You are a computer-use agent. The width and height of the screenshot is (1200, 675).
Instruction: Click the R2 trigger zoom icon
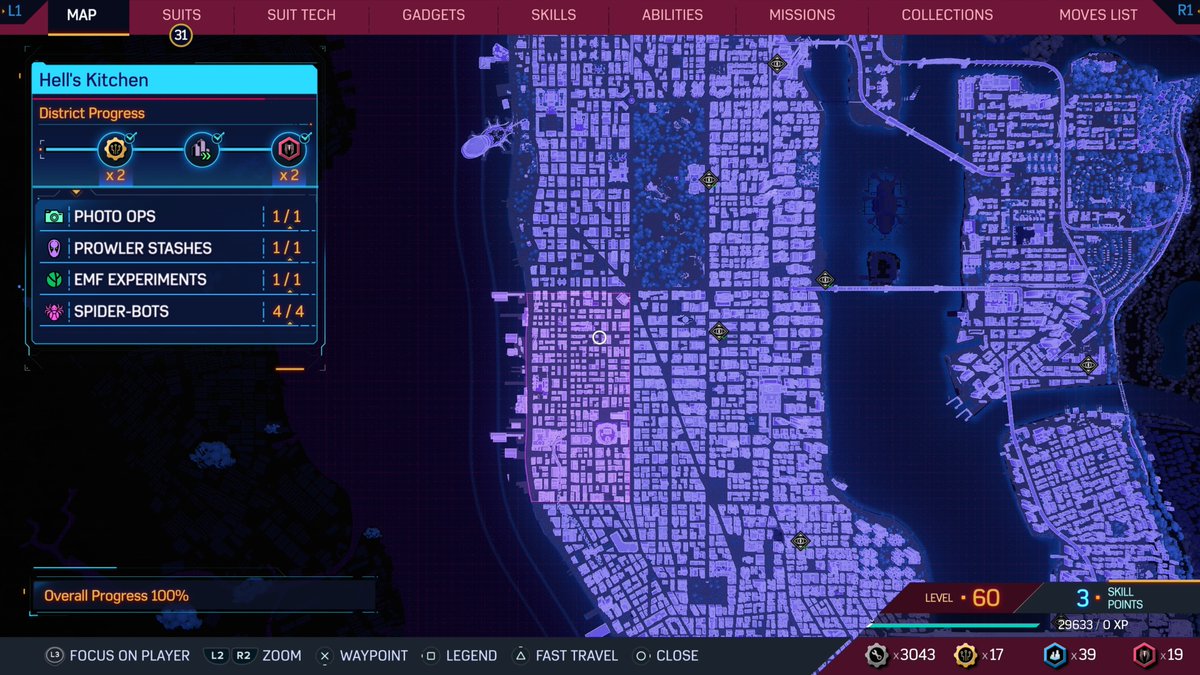243,656
